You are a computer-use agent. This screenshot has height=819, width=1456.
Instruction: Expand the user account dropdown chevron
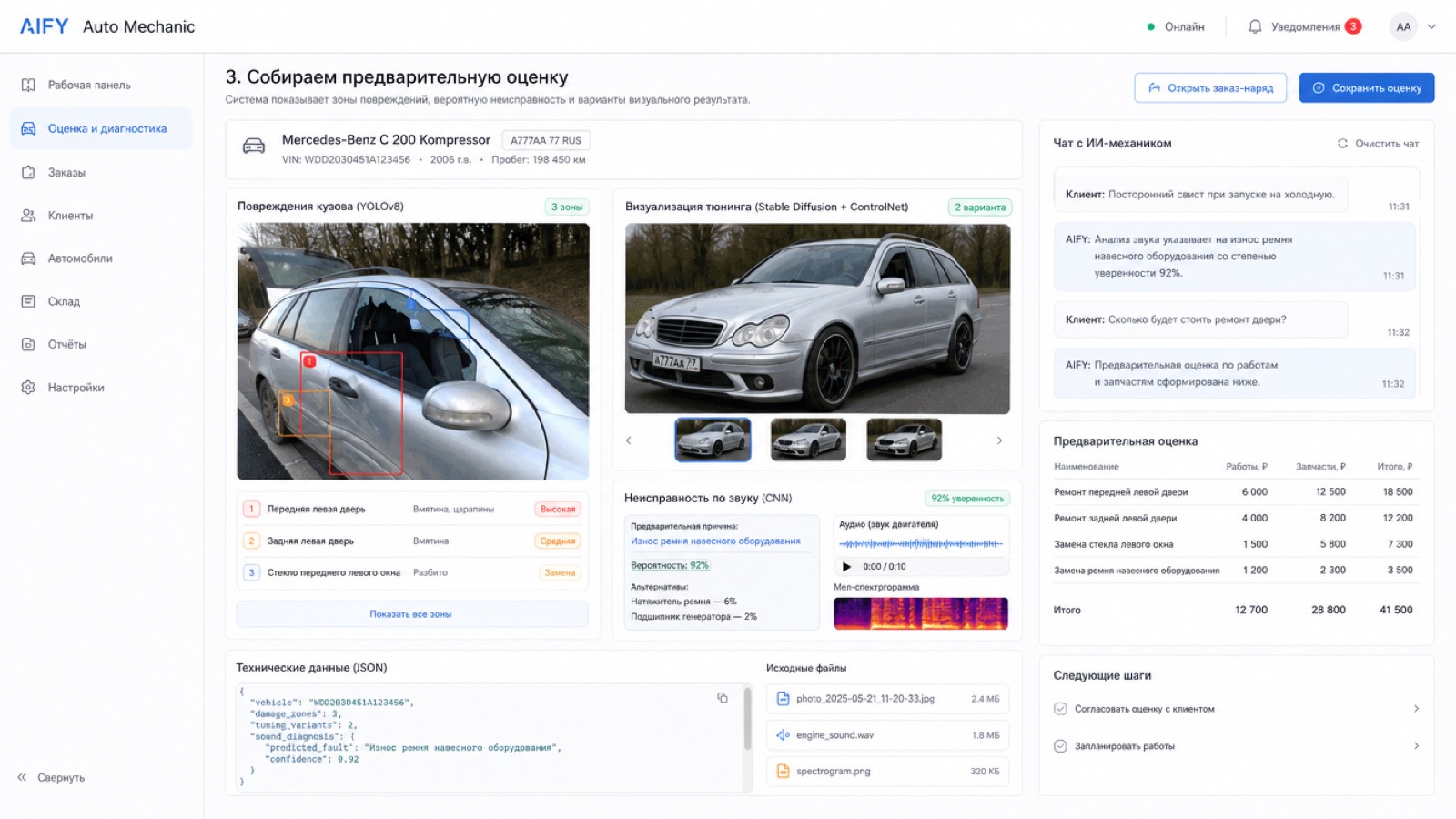click(x=1431, y=26)
